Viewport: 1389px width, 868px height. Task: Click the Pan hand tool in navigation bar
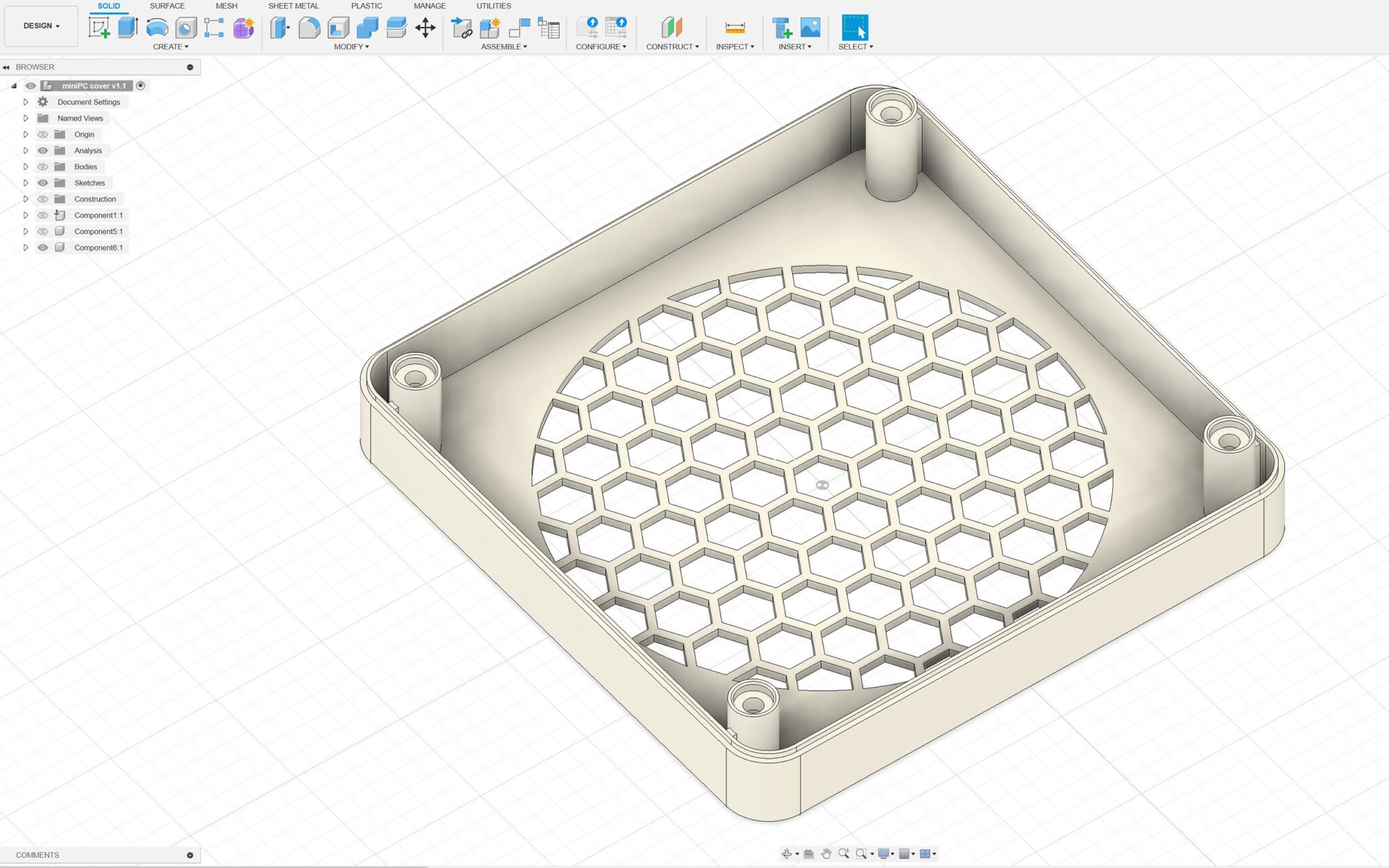click(826, 854)
